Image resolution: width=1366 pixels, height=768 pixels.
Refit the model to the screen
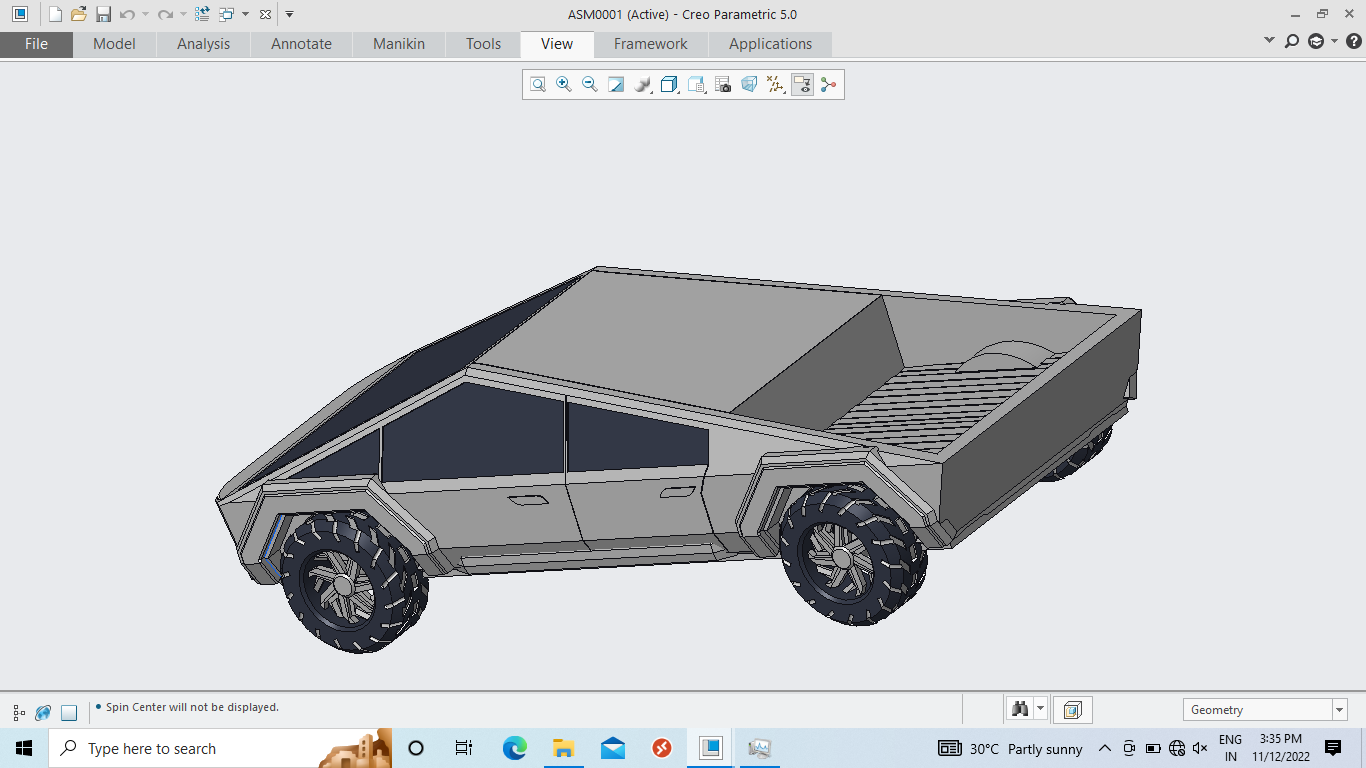click(538, 85)
